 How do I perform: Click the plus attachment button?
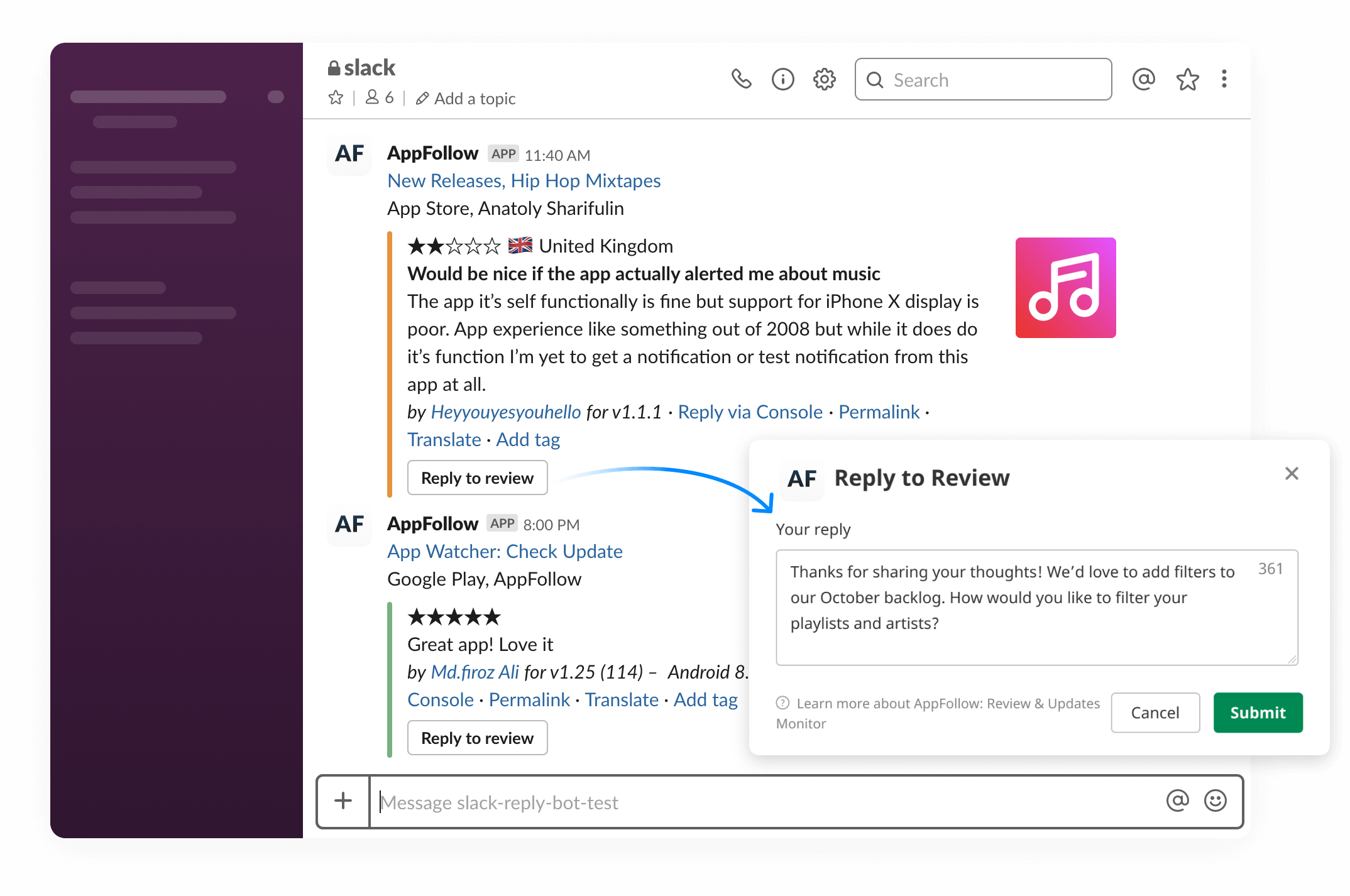343,801
